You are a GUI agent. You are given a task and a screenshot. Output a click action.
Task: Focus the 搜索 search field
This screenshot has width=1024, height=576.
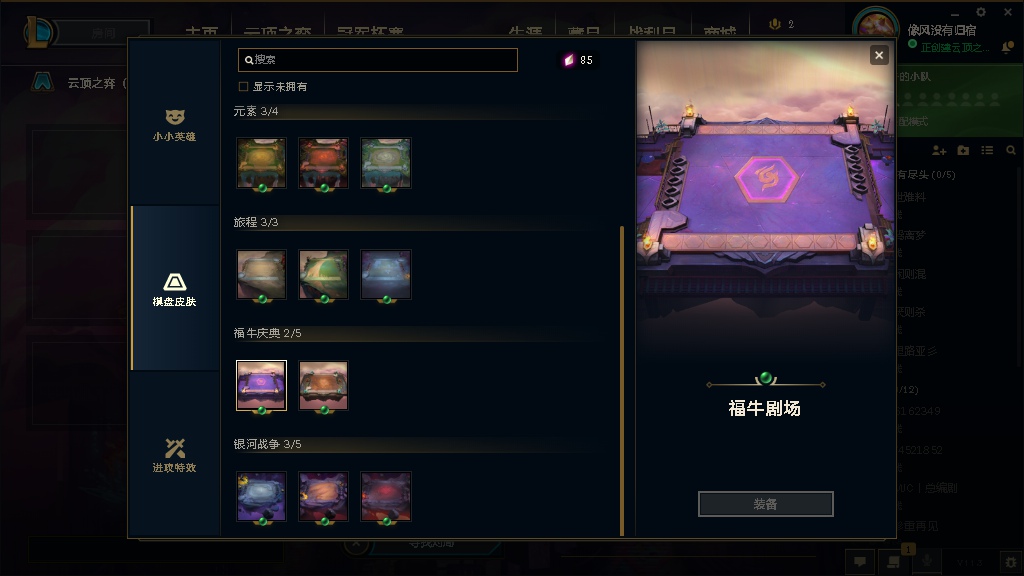coord(377,60)
